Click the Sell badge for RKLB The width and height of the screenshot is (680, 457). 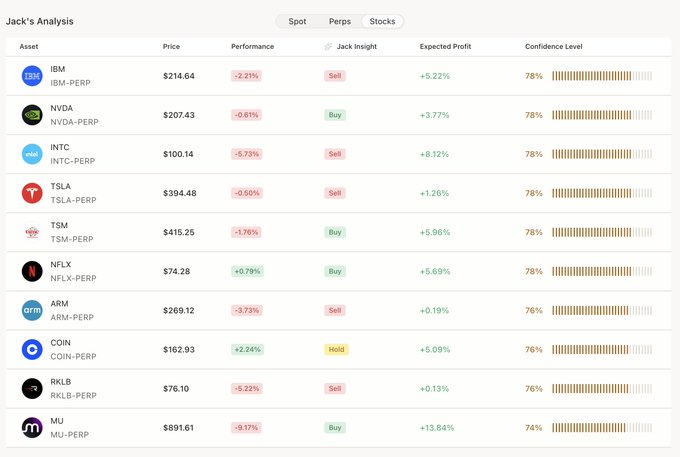(335, 388)
